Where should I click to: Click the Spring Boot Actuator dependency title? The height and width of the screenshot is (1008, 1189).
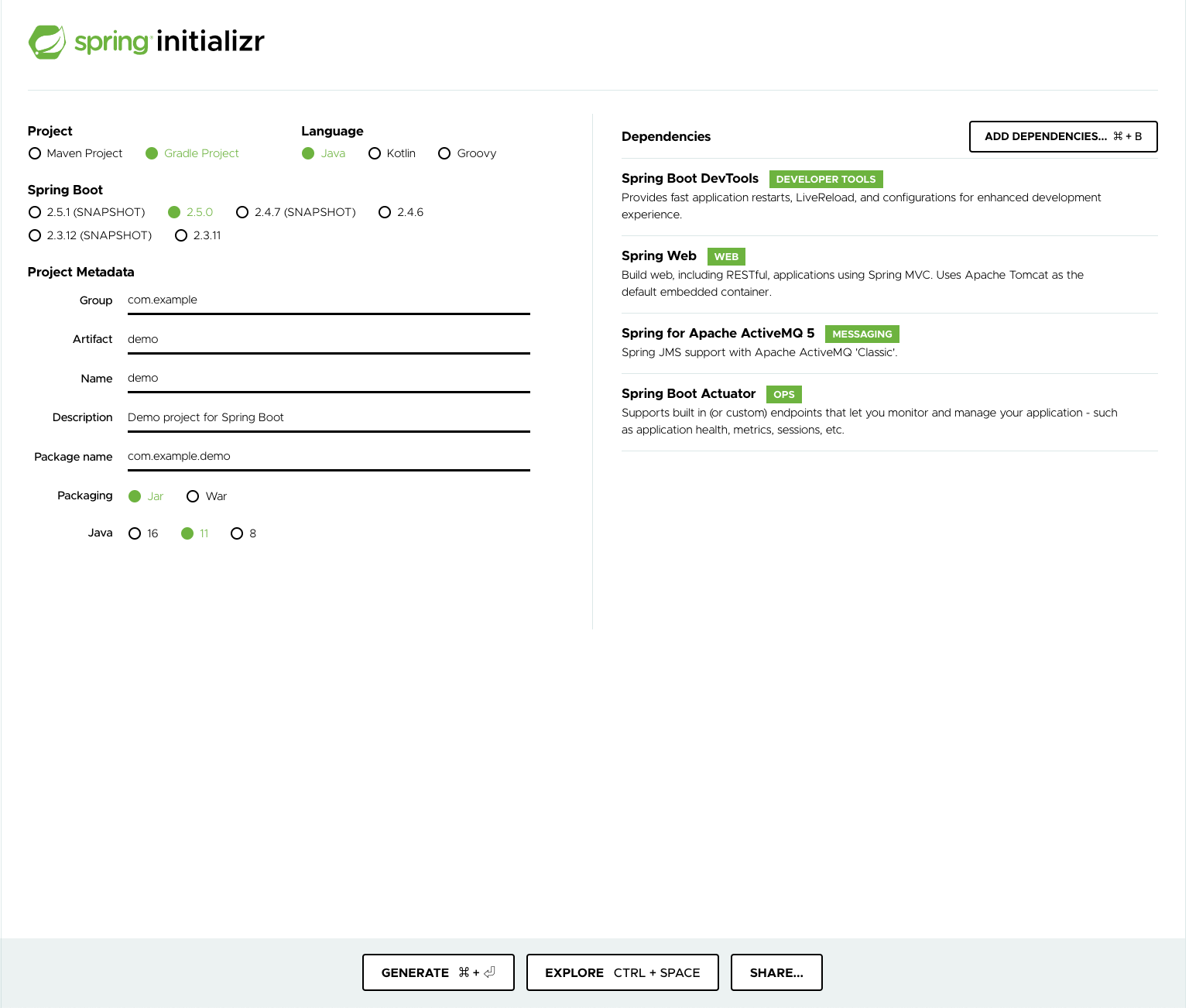688,393
